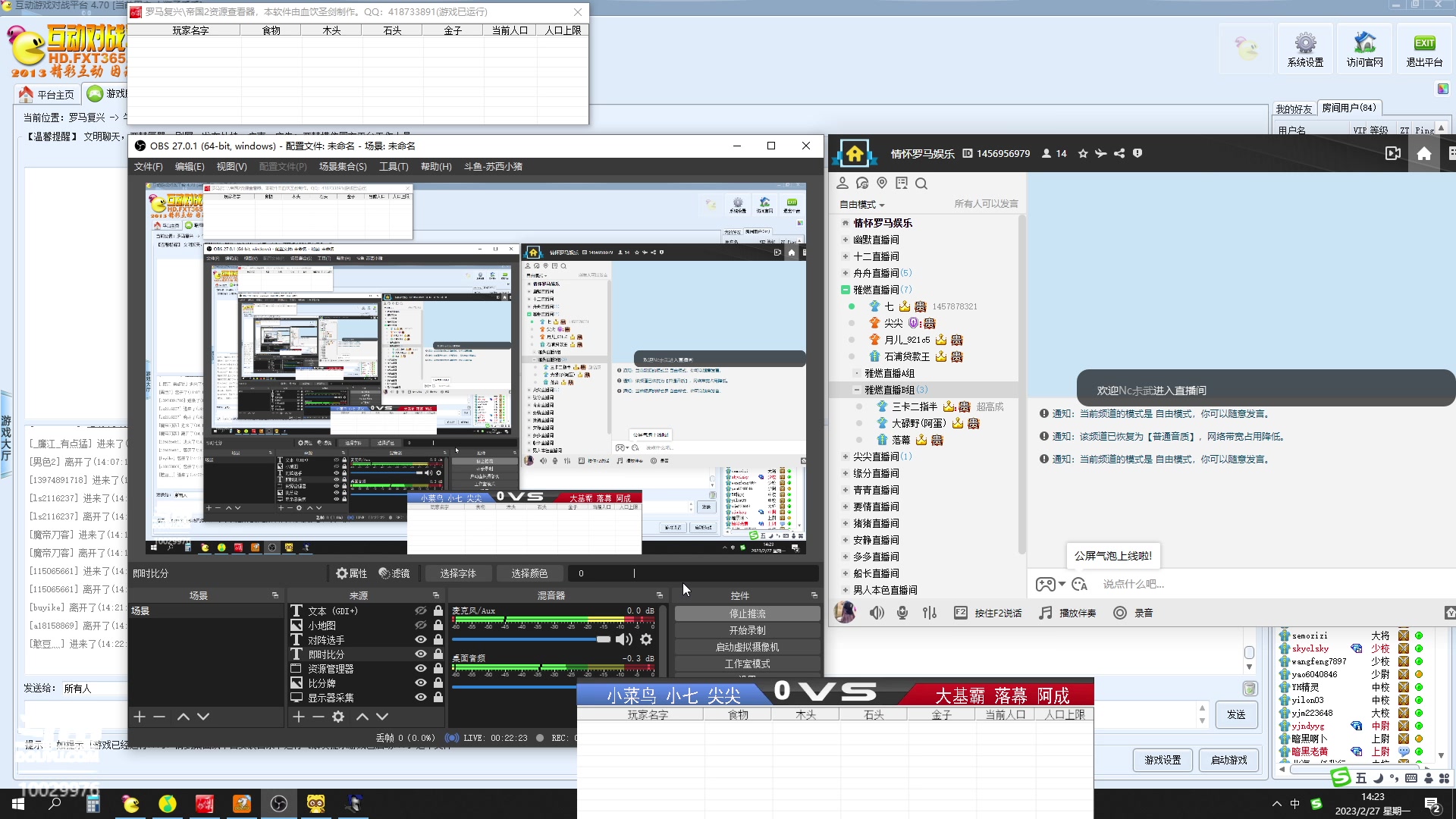This screenshot has height=819, width=1456.
Task: Collapse 雅燃直播间 channel
Action: (846, 290)
